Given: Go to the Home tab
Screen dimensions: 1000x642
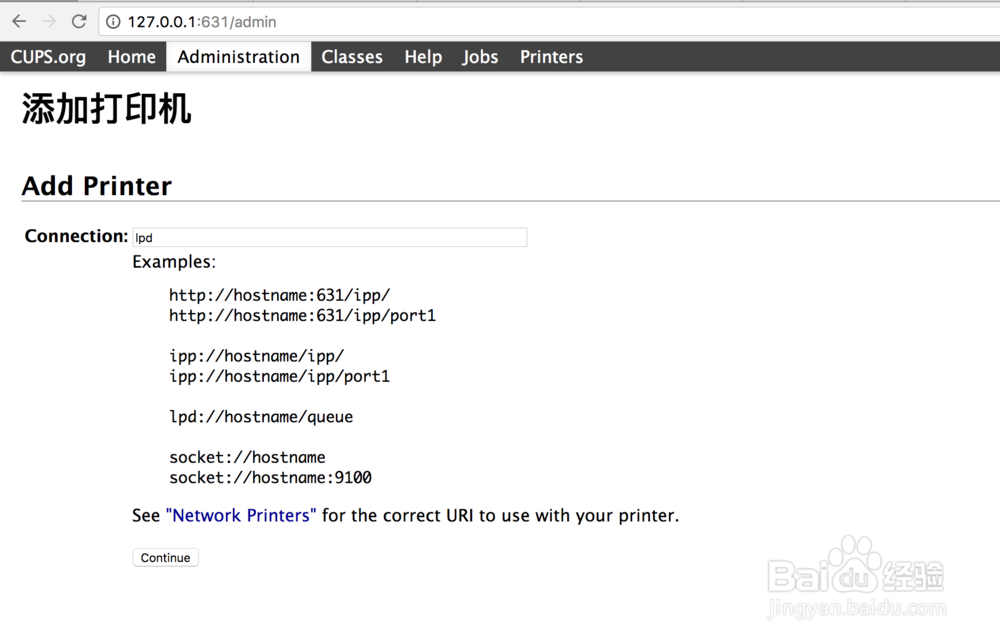Looking at the screenshot, I should click(x=132, y=57).
